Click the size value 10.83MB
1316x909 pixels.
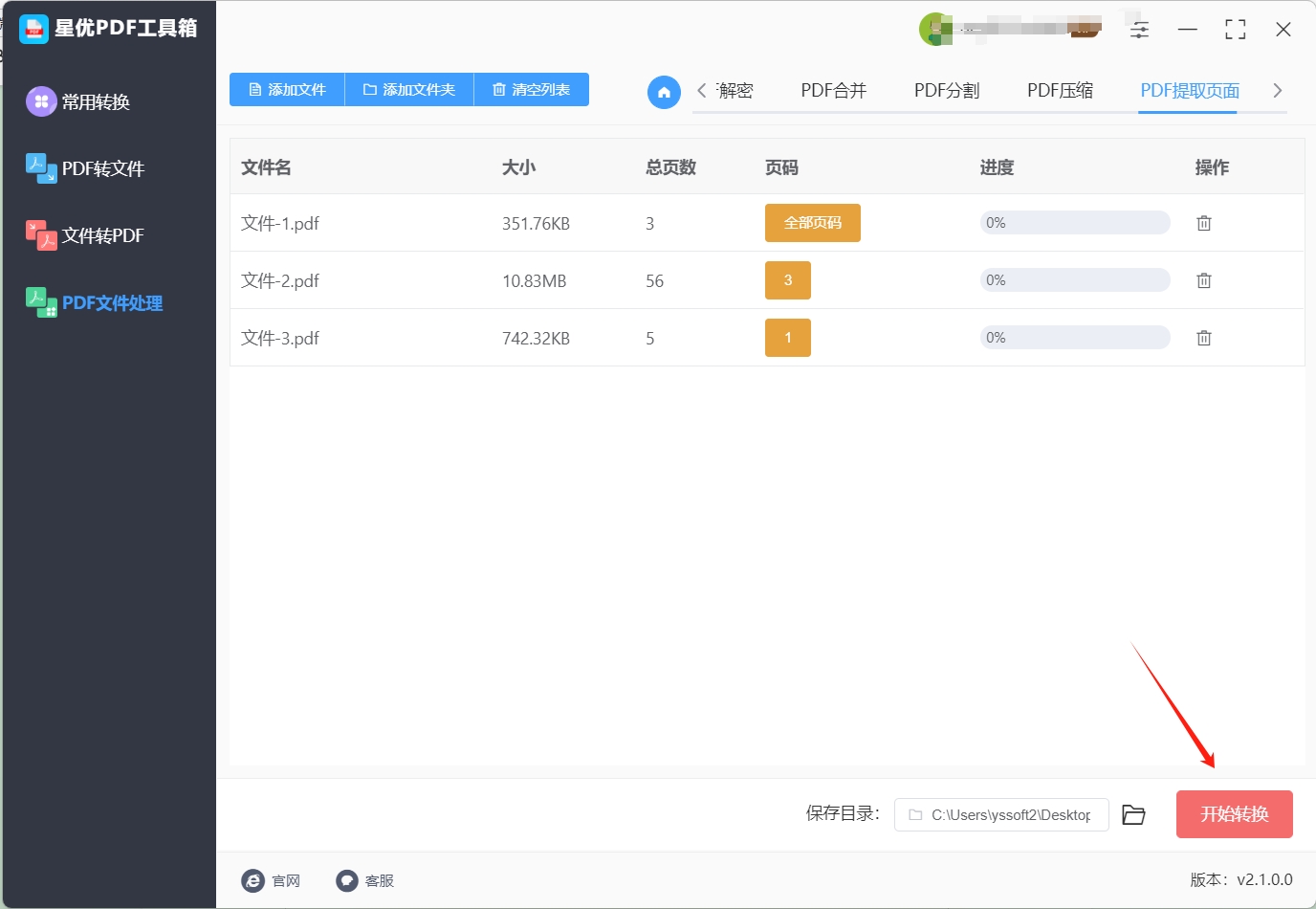(534, 281)
